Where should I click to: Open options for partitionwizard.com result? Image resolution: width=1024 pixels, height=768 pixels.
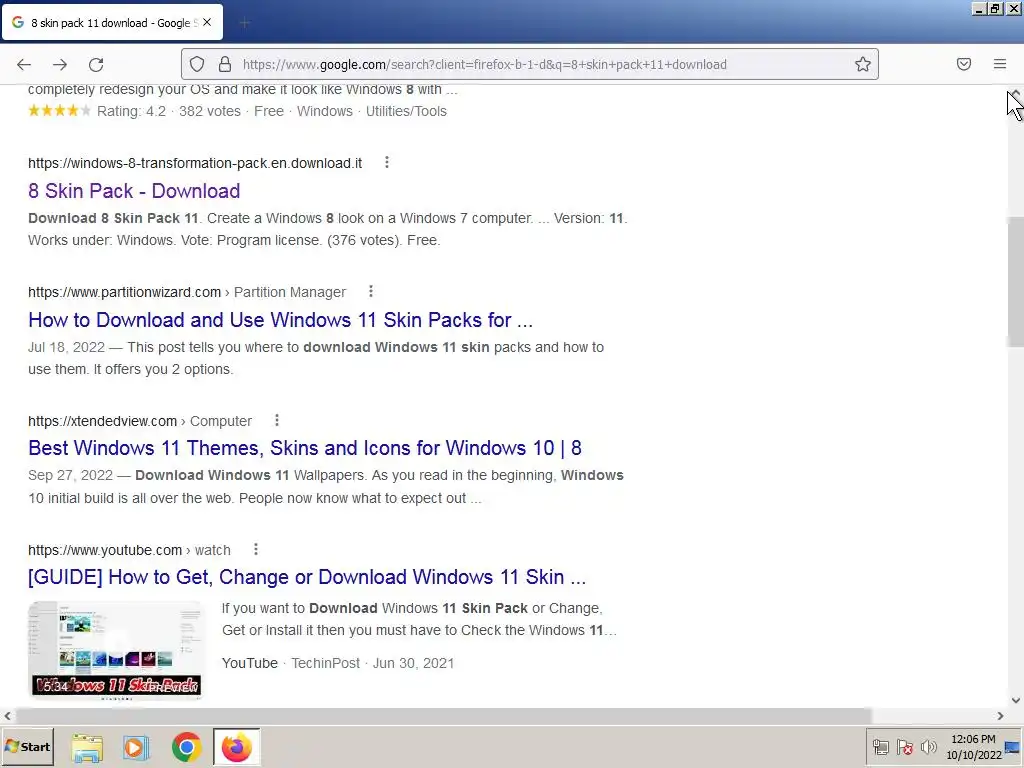tap(371, 291)
